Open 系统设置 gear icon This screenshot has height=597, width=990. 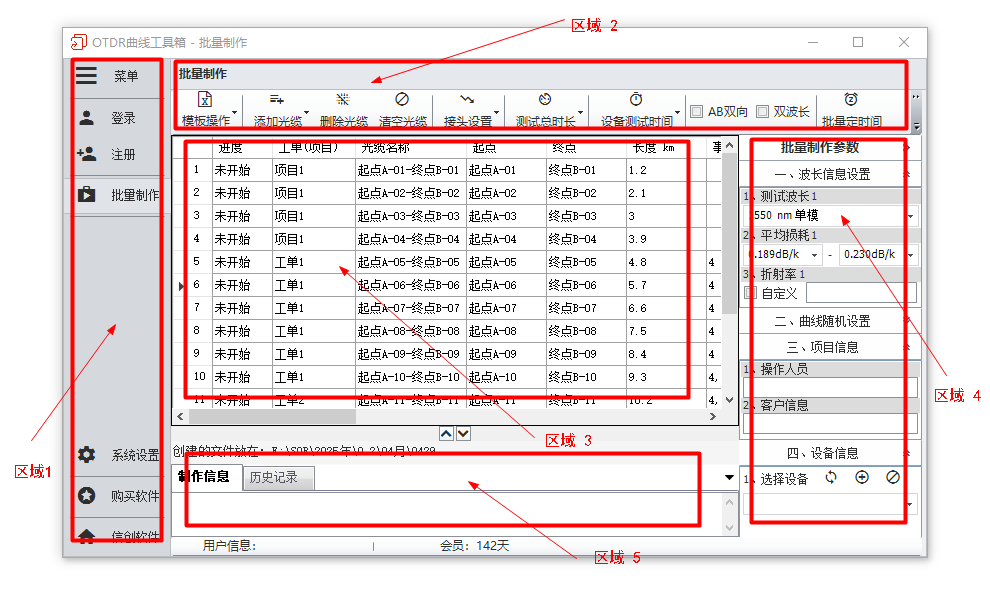coord(87,455)
